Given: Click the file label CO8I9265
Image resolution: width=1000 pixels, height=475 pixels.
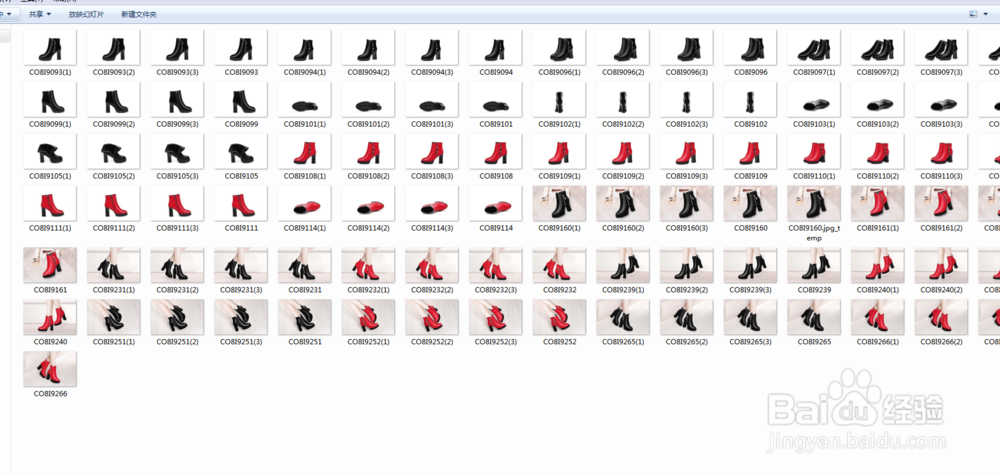Looking at the screenshot, I should click(x=814, y=342).
